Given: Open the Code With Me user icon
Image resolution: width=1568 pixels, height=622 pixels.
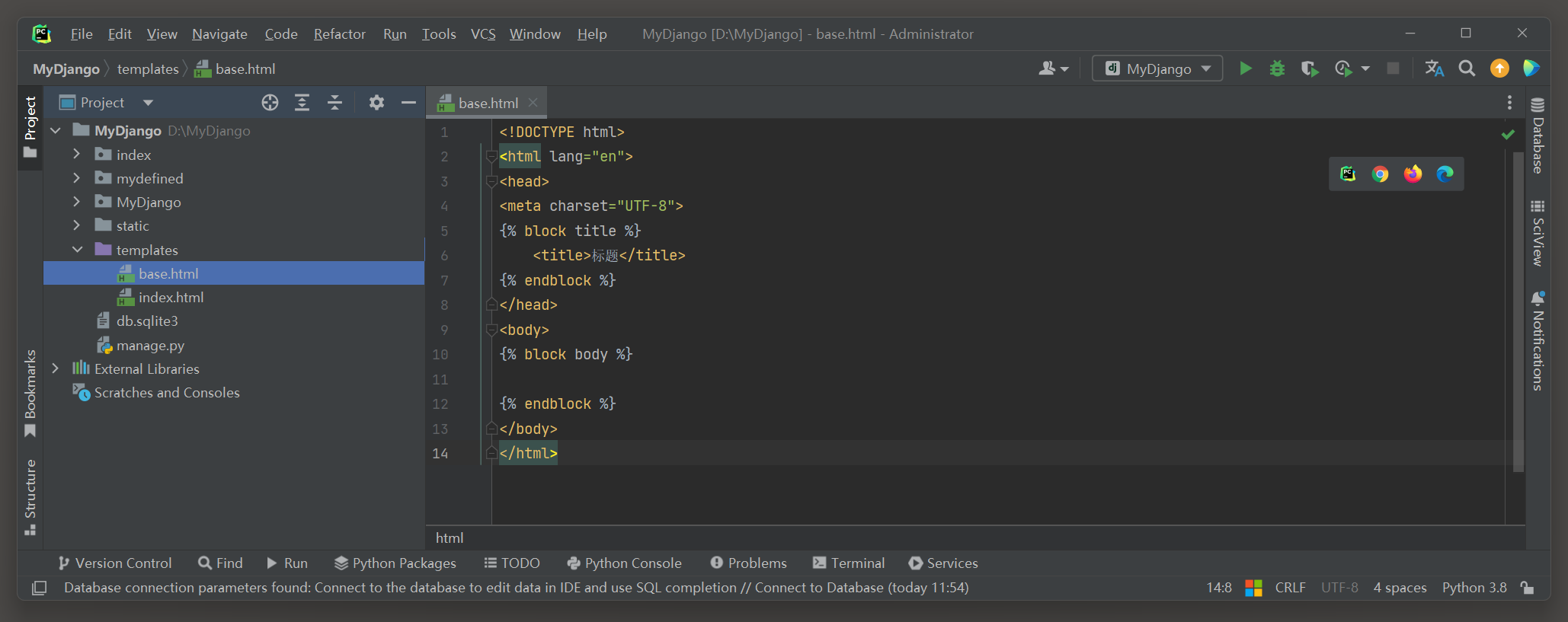Looking at the screenshot, I should pyautogui.click(x=1054, y=69).
